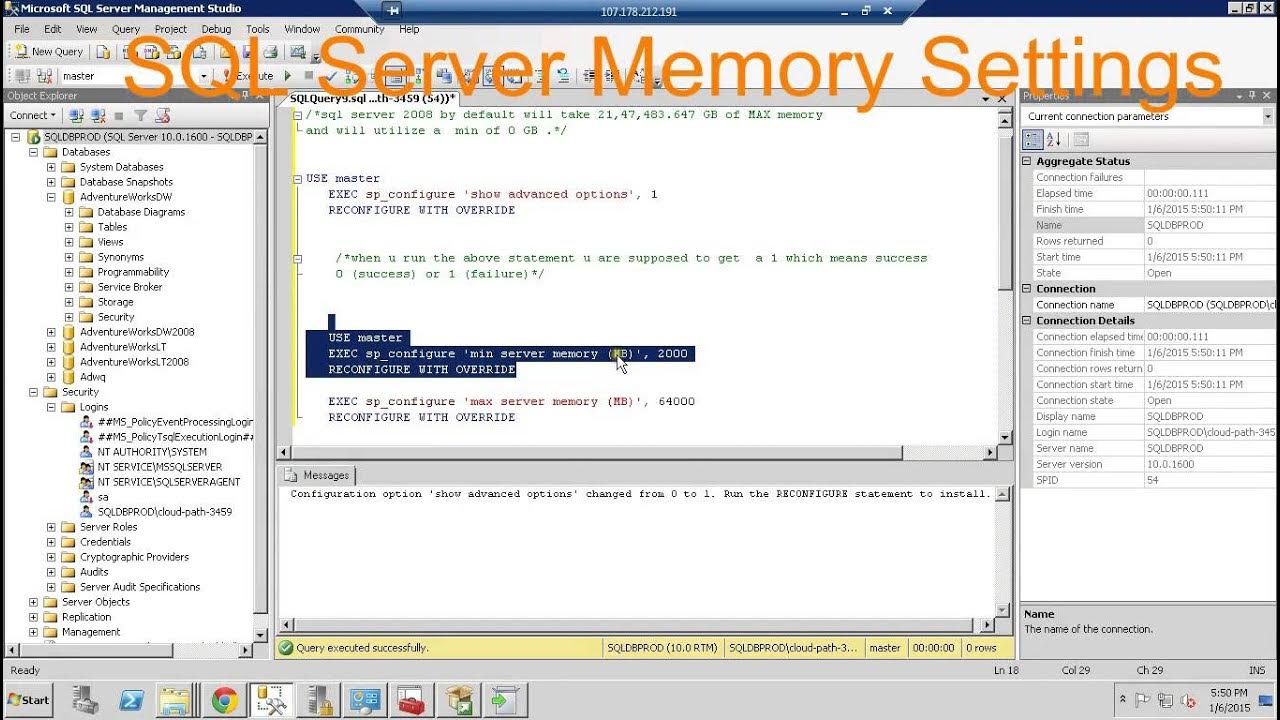This screenshot has width=1280, height=720.
Task: Show Properties in Categorized view
Action: coord(1033,140)
